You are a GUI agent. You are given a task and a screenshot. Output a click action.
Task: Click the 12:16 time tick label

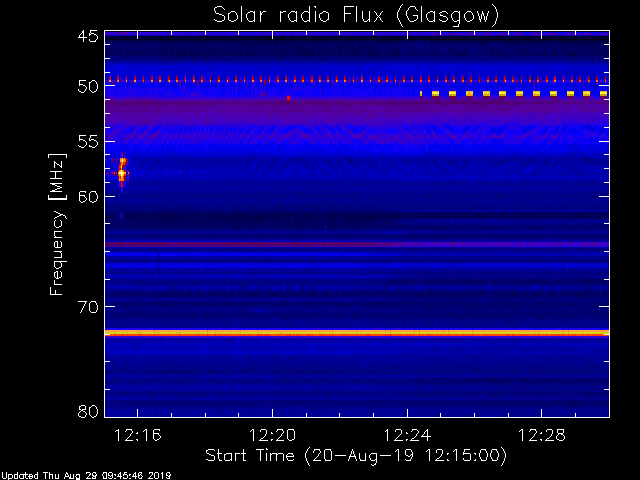click(138, 435)
